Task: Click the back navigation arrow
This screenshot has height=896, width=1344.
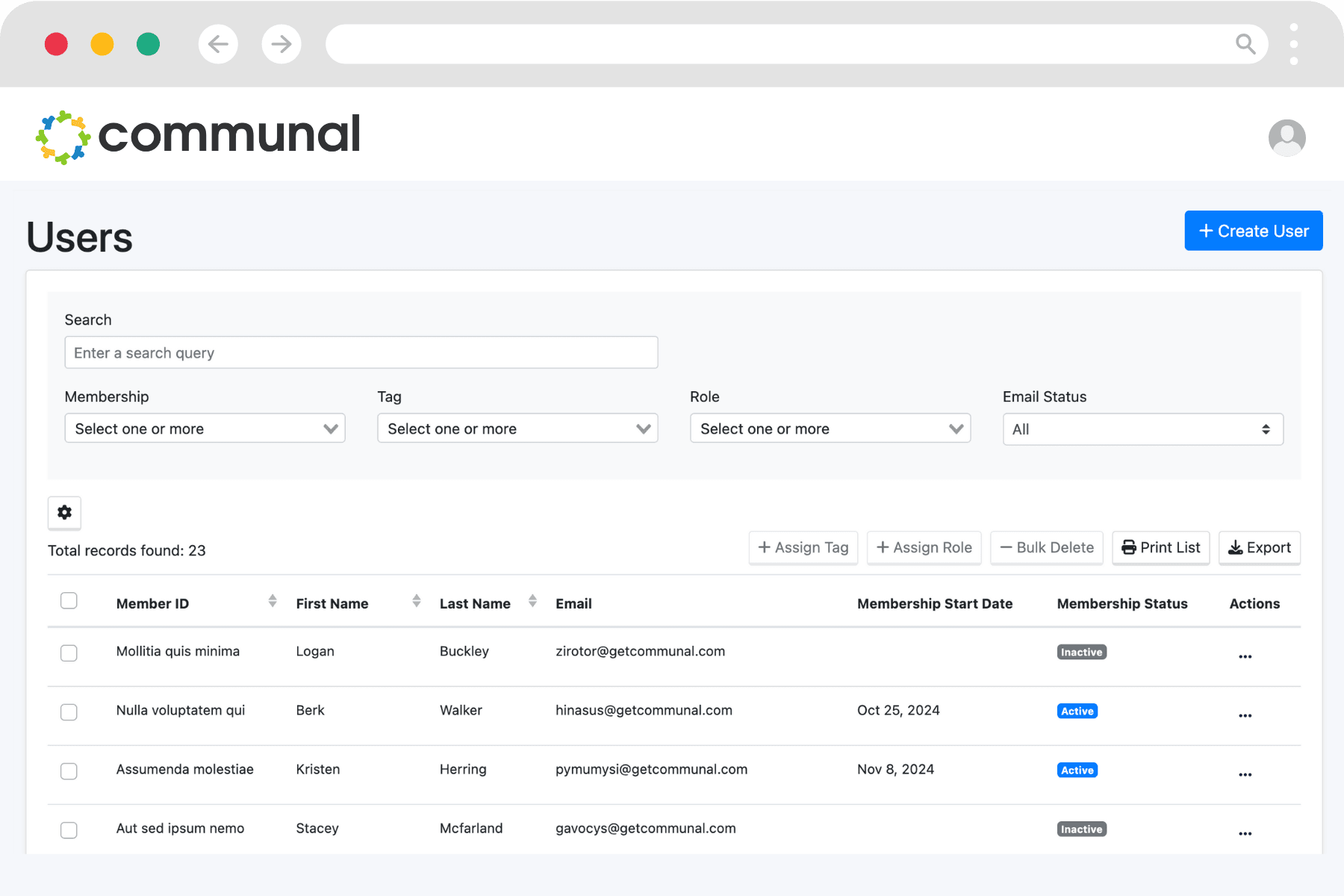Action: pos(218,44)
